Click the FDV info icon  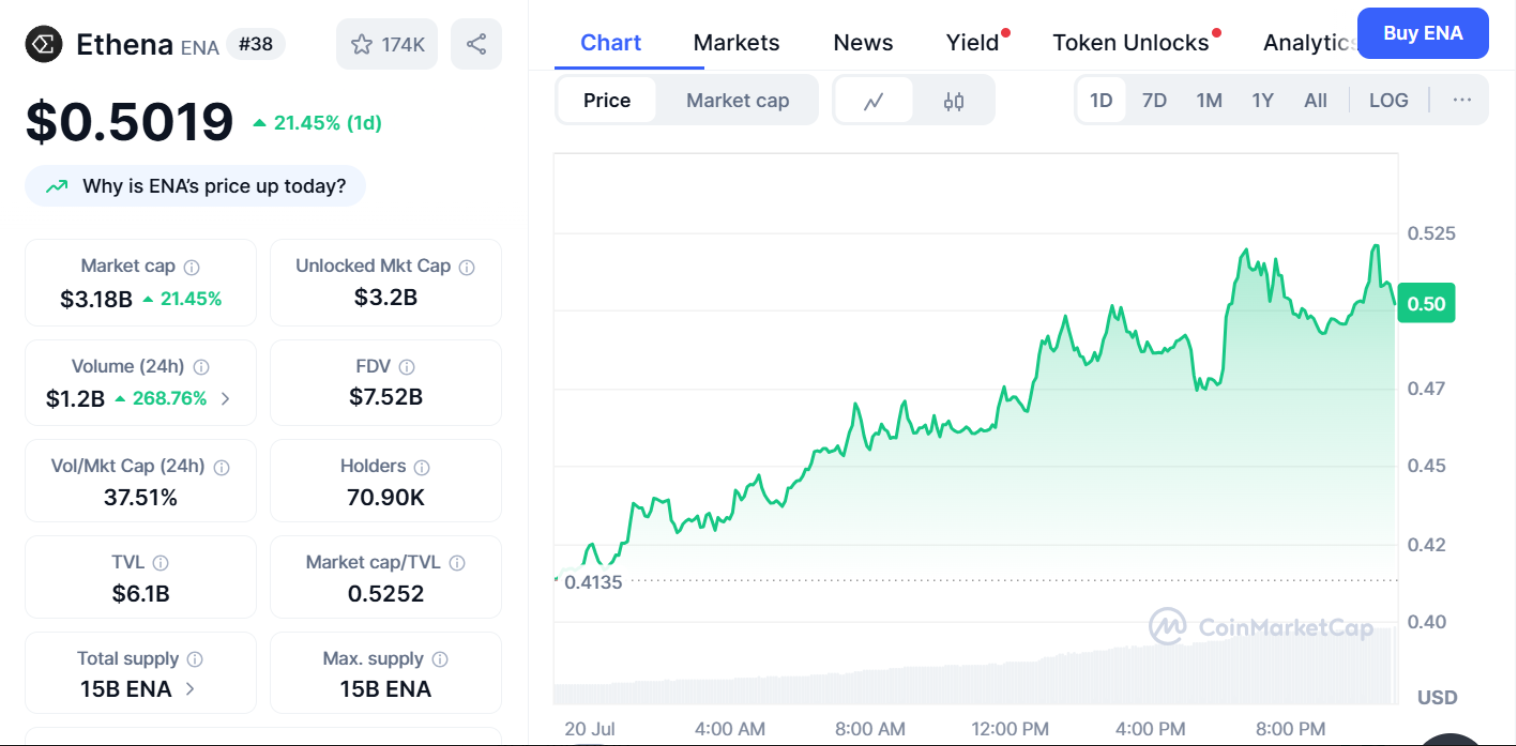(x=407, y=367)
